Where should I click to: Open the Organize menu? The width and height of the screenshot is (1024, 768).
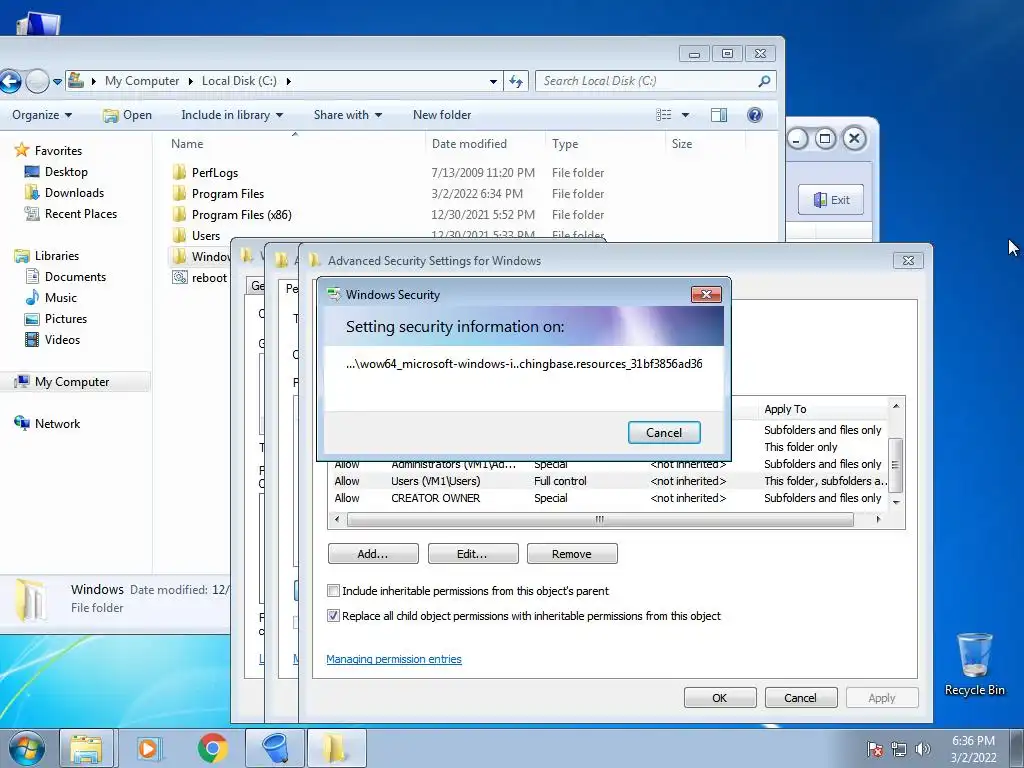(x=42, y=115)
